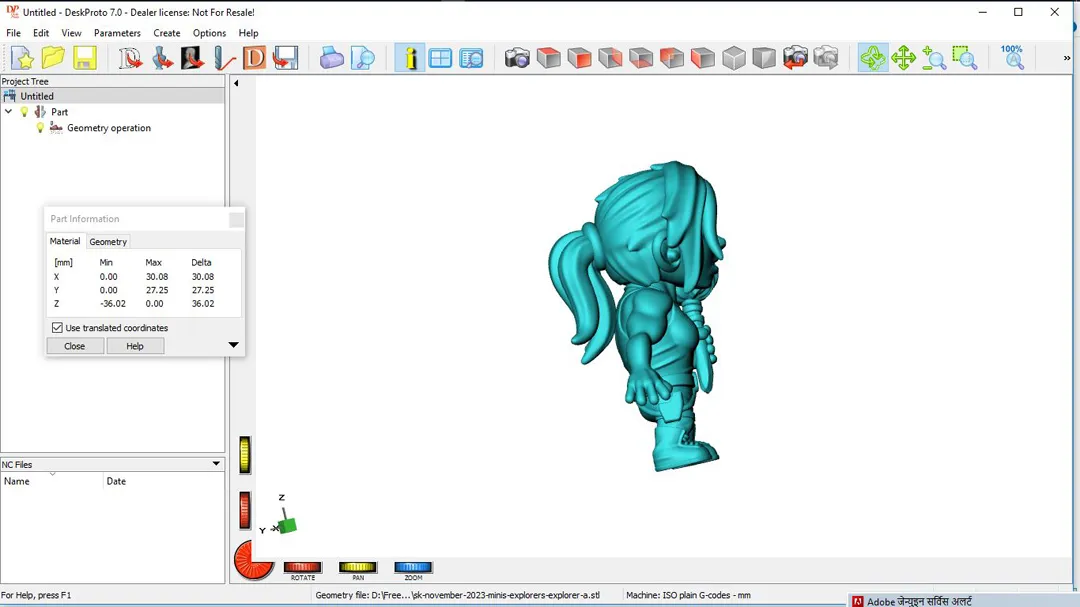
Task: Toggle the lightbulb visibility for Part
Action: (x=24, y=112)
